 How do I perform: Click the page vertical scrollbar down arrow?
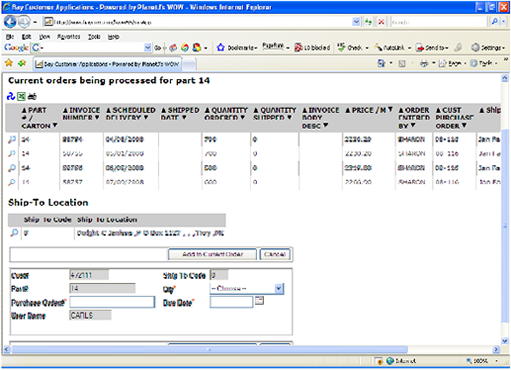[x=505, y=341]
